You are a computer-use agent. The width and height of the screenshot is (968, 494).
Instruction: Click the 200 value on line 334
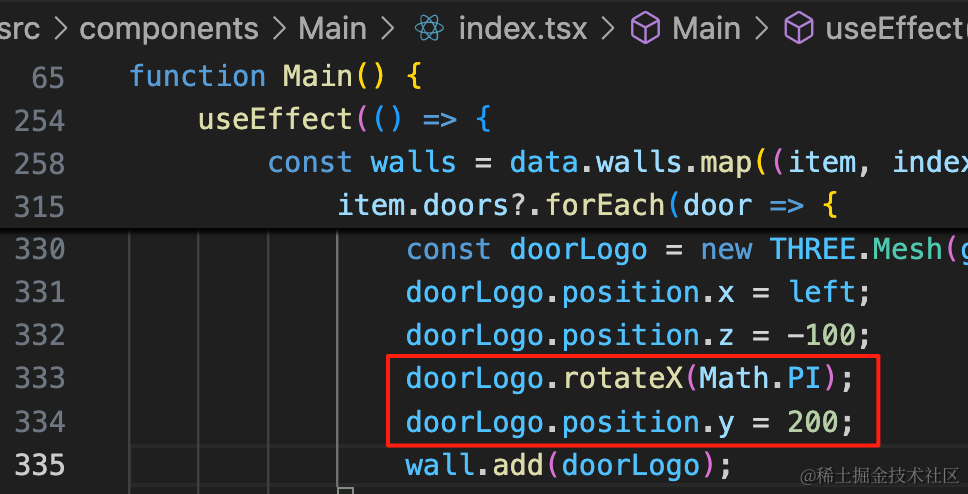point(812,421)
